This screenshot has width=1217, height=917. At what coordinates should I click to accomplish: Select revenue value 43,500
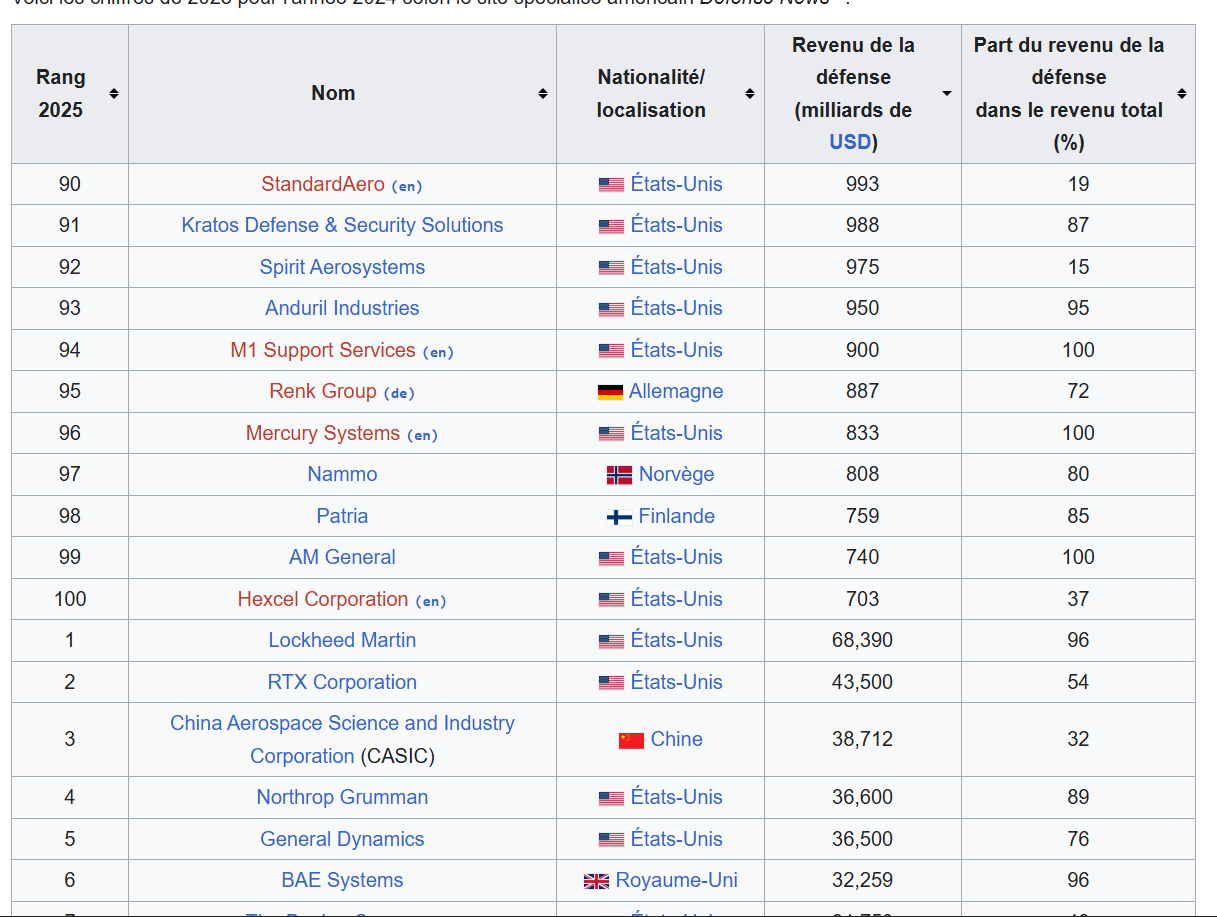(x=862, y=682)
